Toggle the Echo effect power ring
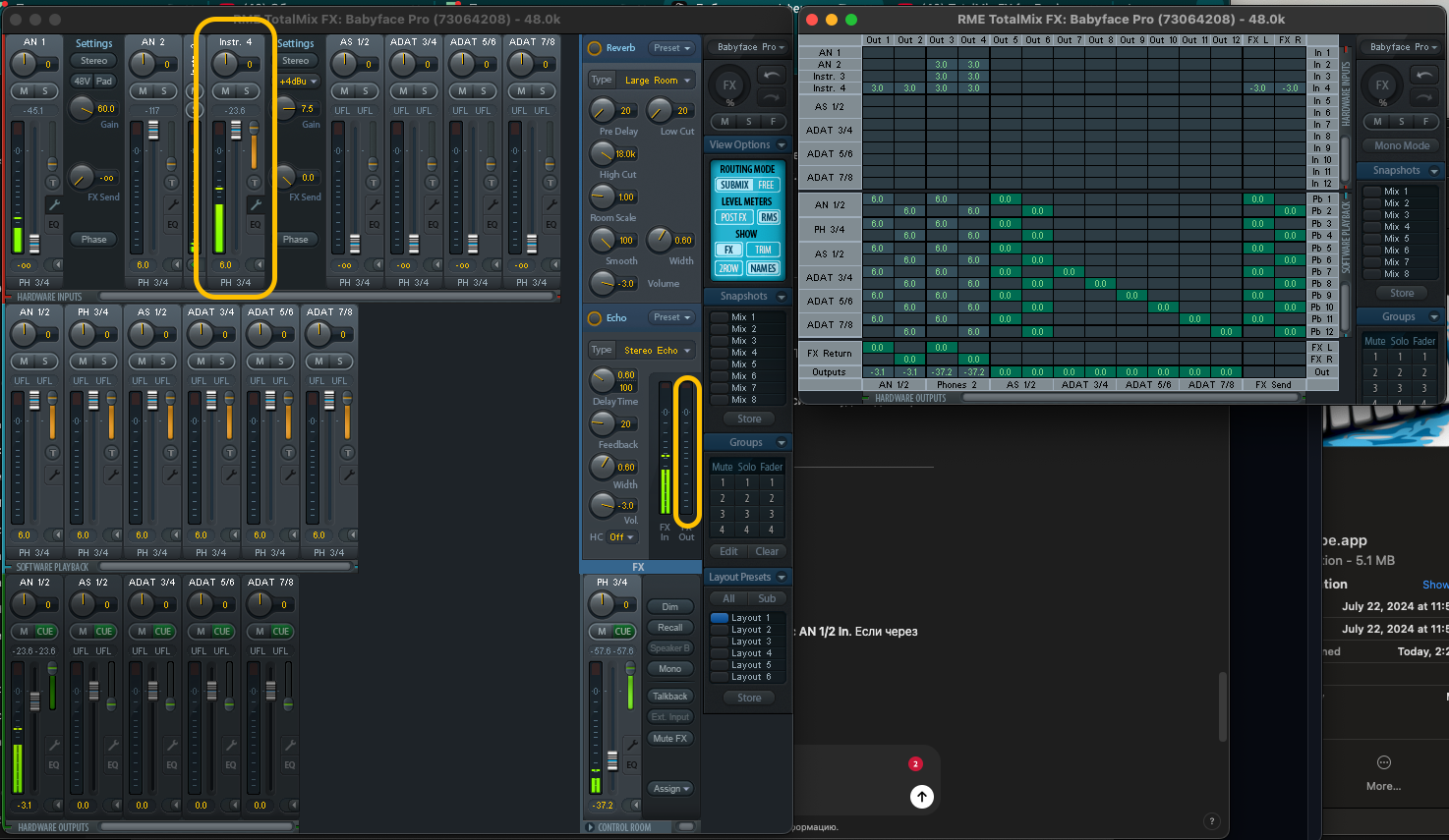Viewport: 1449px width, 840px height. point(594,318)
